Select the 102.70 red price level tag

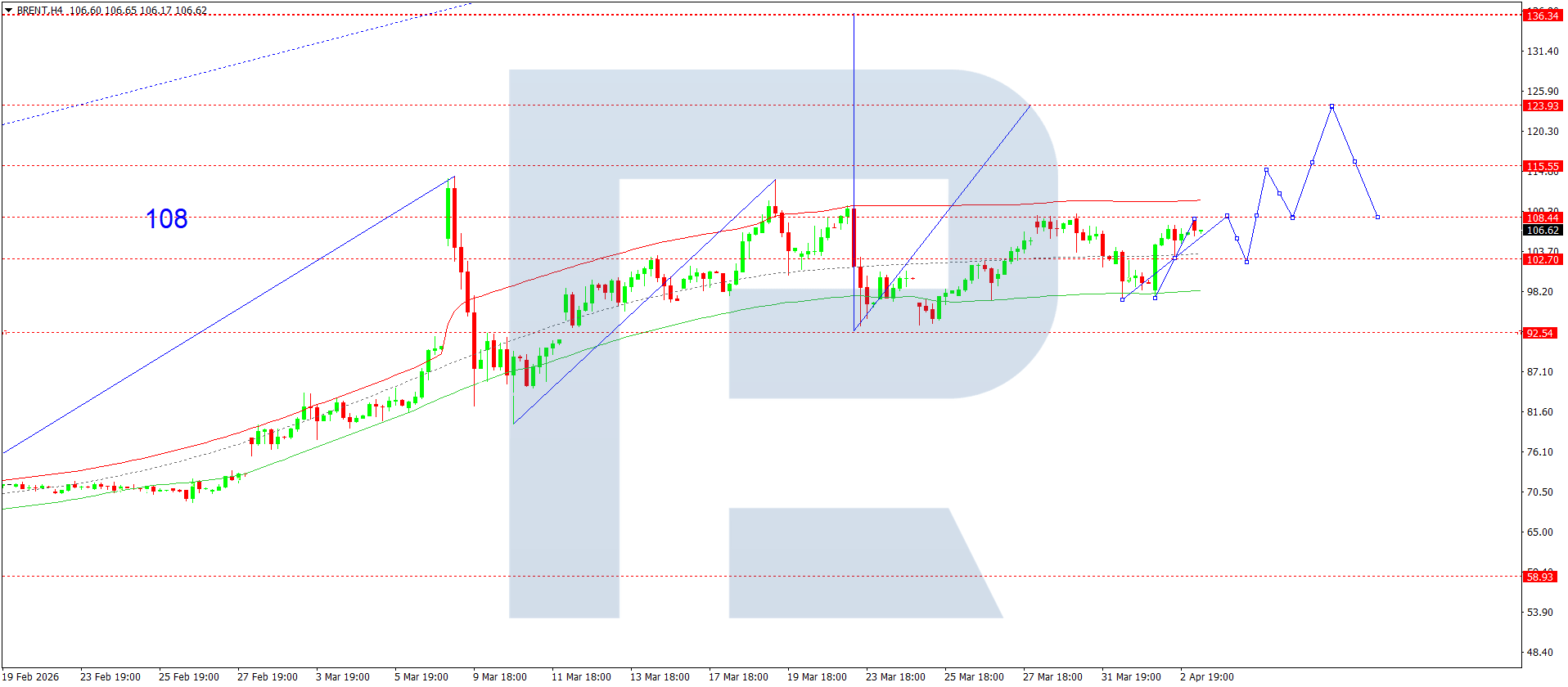(x=1542, y=259)
